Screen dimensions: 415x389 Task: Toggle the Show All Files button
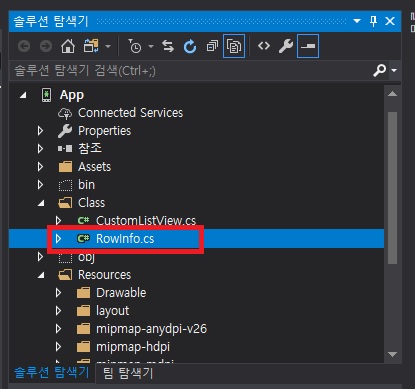pos(234,46)
